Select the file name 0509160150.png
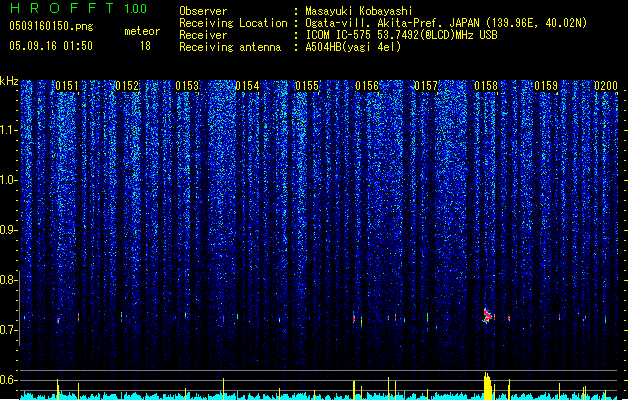629x400 pixels. [51, 26]
